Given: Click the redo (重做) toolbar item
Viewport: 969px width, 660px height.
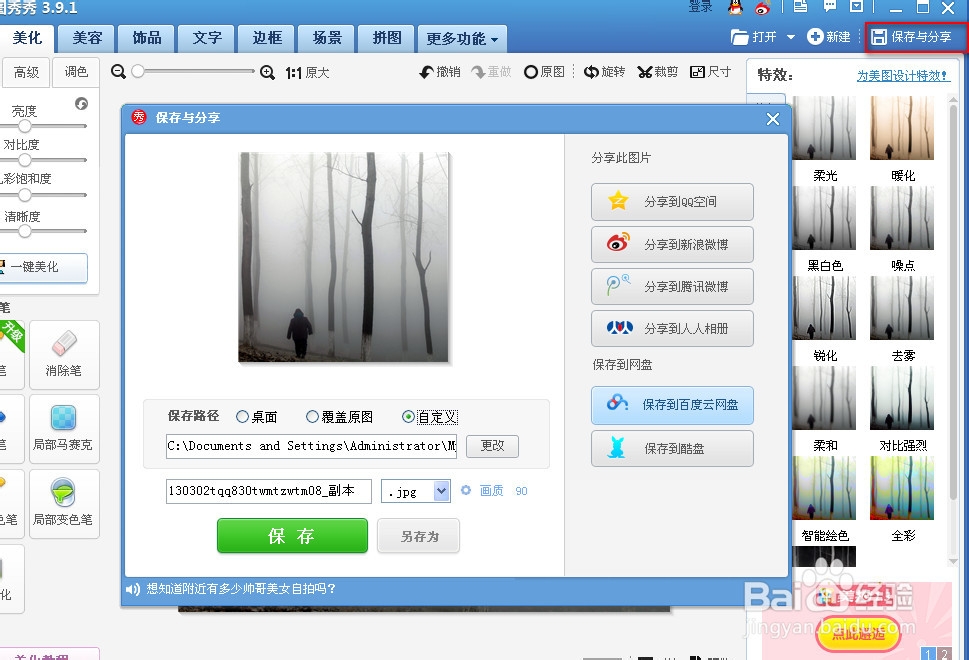Looking at the screenshot, I should pos(491,72).
